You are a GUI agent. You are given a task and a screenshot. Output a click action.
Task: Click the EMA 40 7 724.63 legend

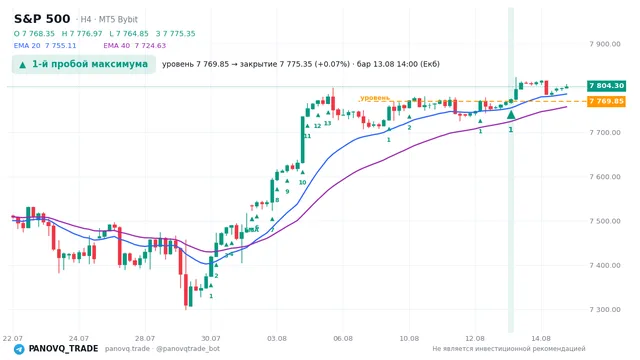pyautogui.click(x=135, y=45)
